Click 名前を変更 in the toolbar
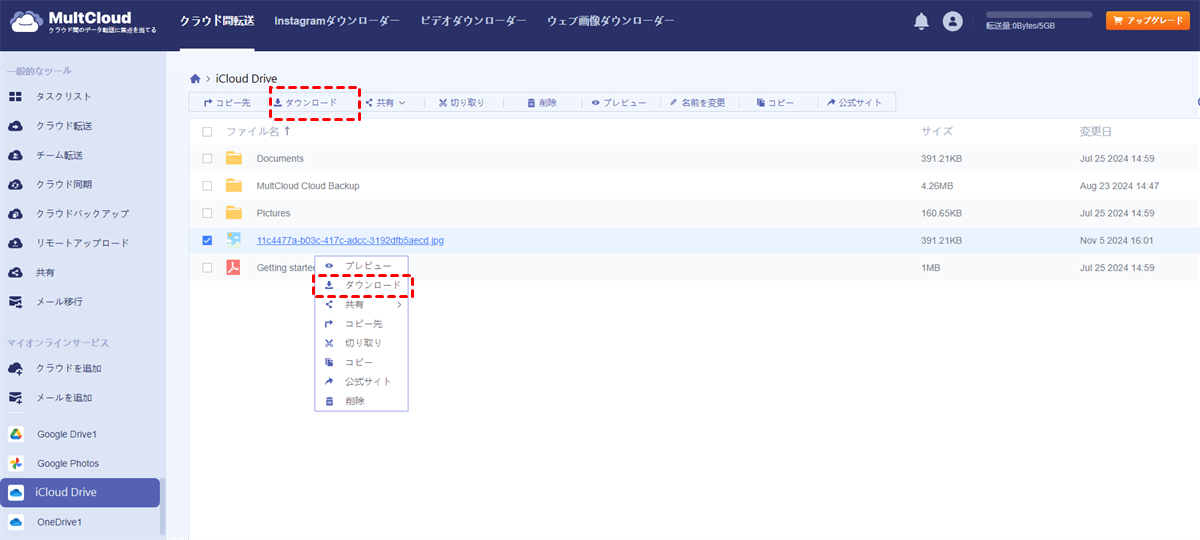1200x540 pixels. [x=698, y=102]
